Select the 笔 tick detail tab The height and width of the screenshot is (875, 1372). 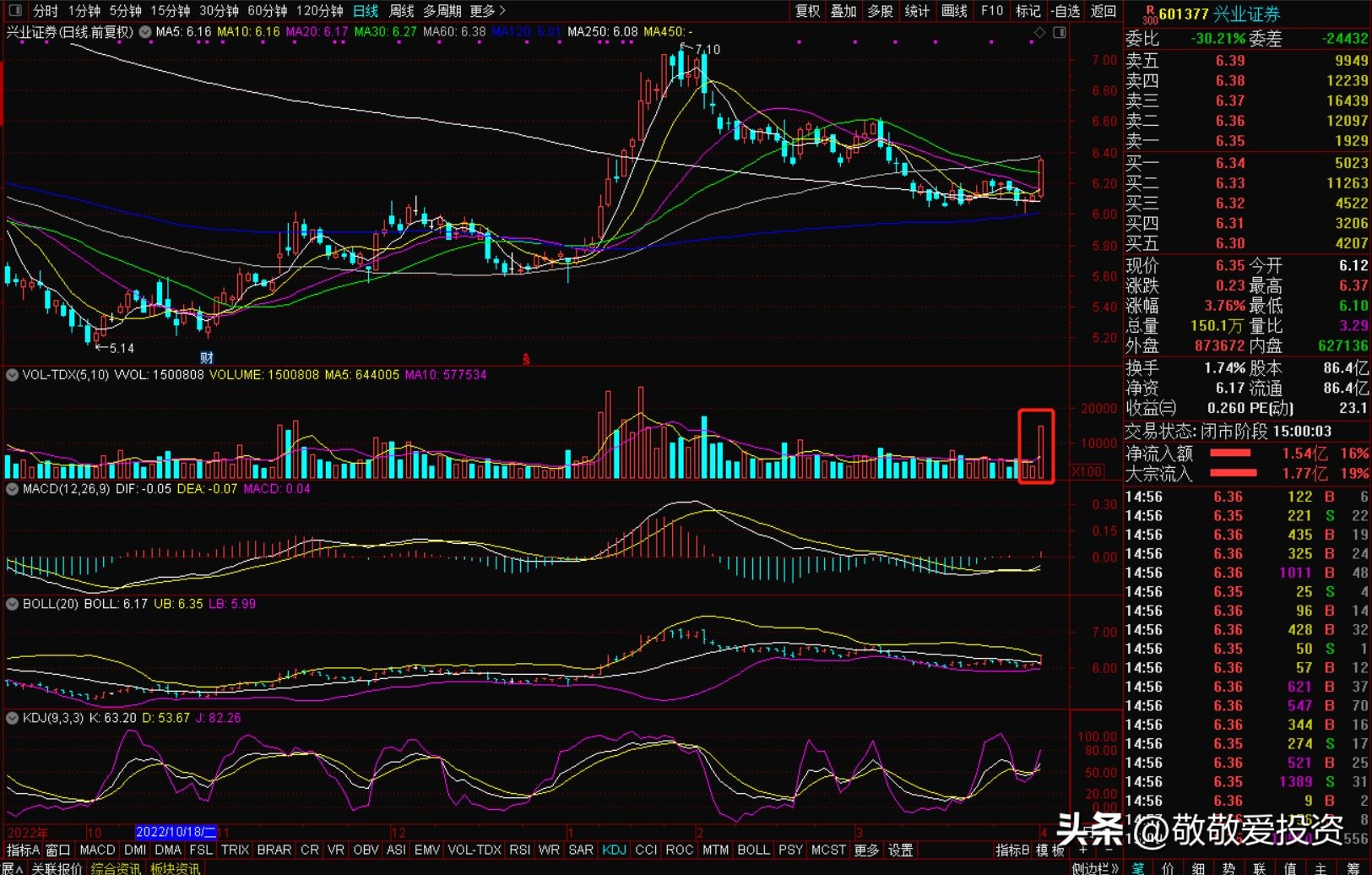1138,868
